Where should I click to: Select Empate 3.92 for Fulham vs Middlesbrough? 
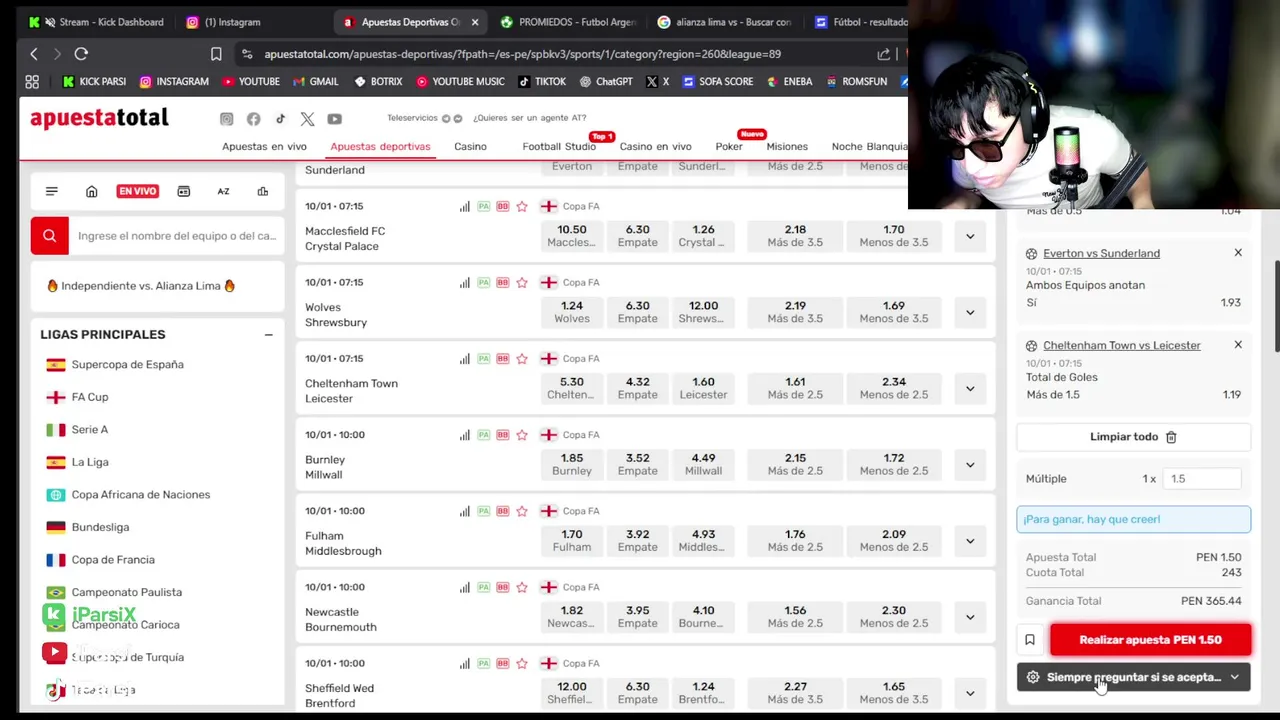pos(638,540)
